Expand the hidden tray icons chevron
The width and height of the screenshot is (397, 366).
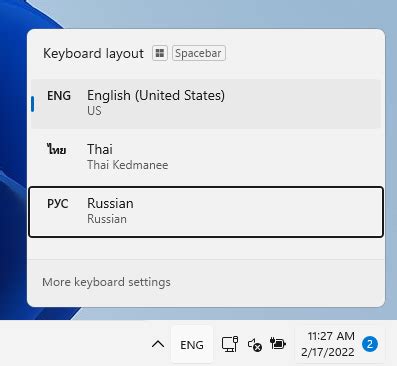click(158, 344)
